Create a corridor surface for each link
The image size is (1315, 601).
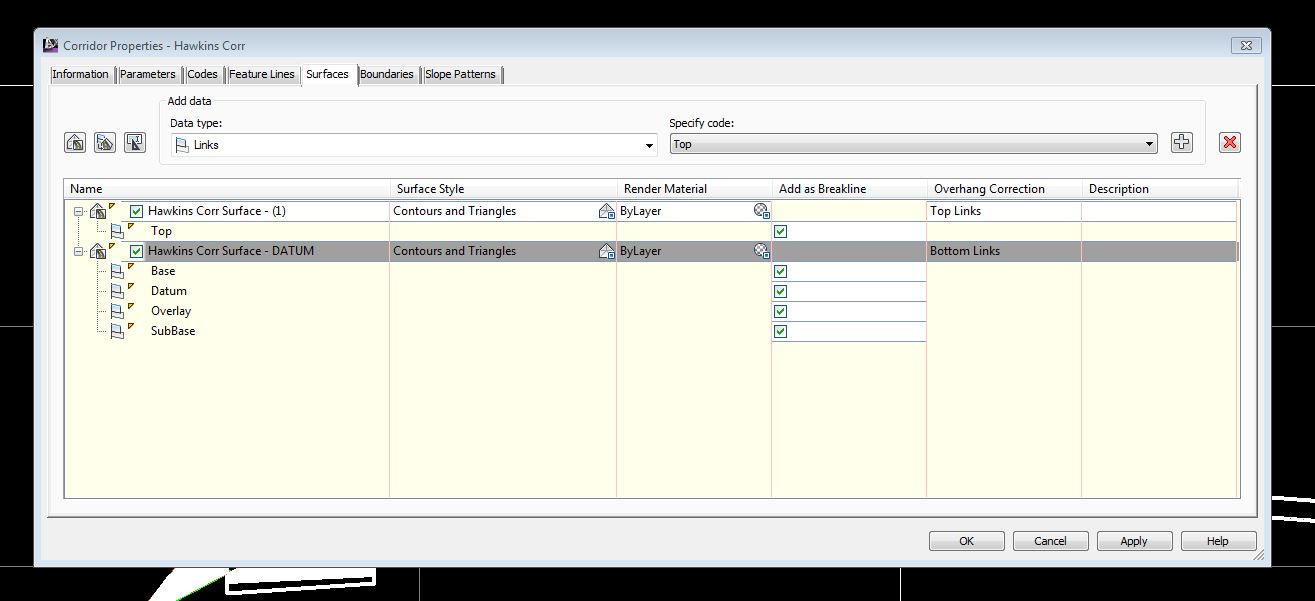coord(105,142)
